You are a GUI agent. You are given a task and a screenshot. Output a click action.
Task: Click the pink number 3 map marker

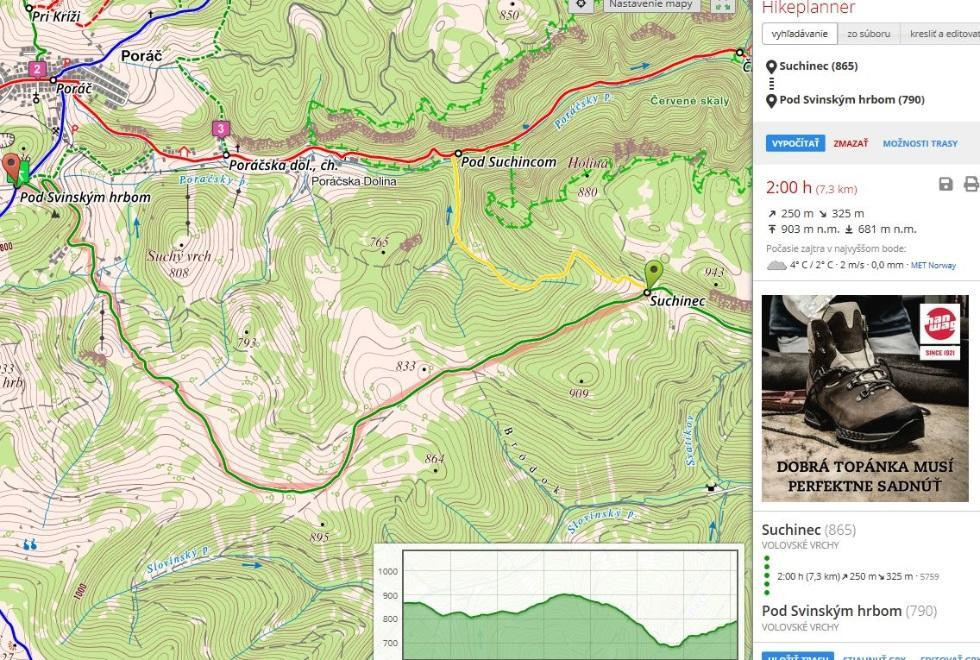[x=220, y=128]
